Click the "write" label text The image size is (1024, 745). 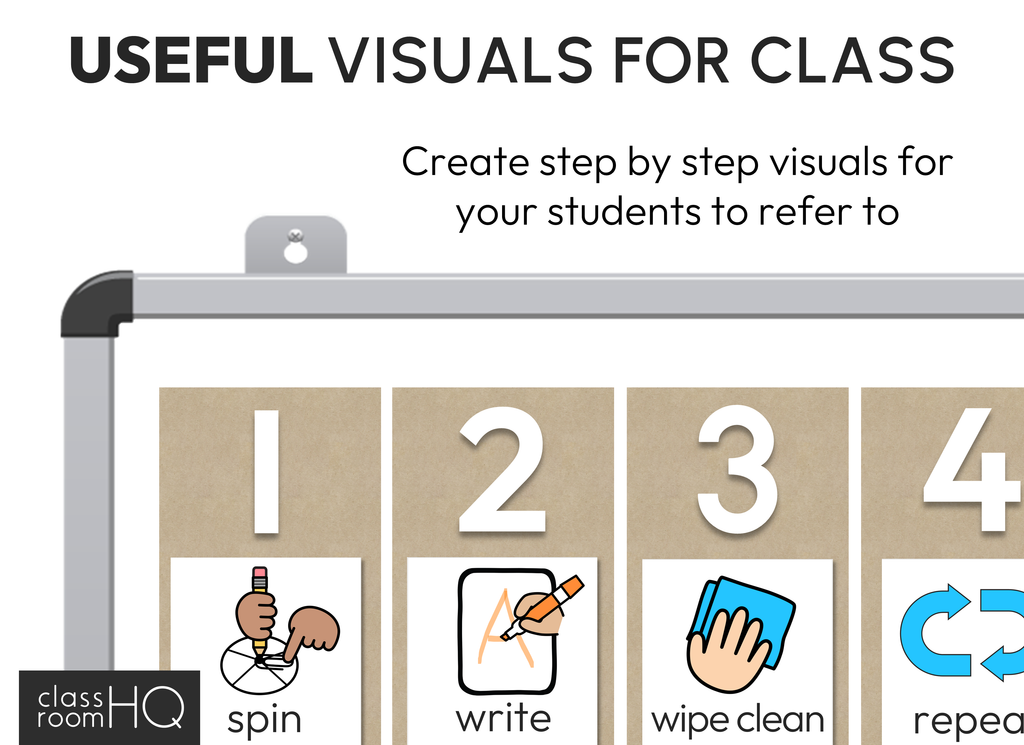coord(503,718)
